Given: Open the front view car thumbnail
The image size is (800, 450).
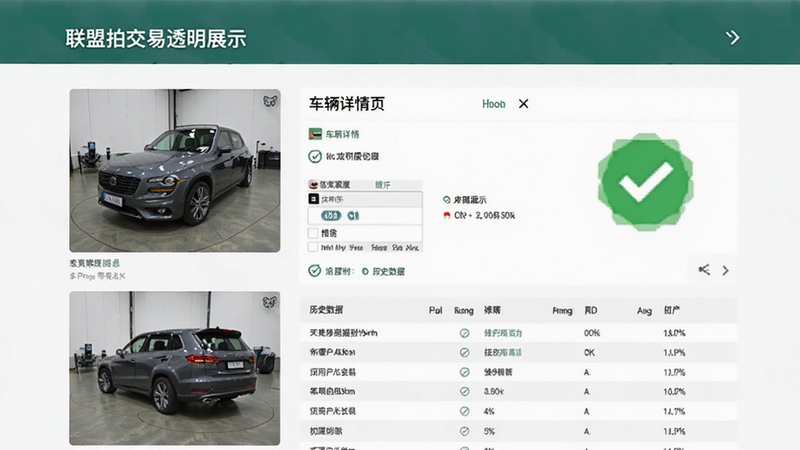Looking at the screenshot, I should (174, 170).
